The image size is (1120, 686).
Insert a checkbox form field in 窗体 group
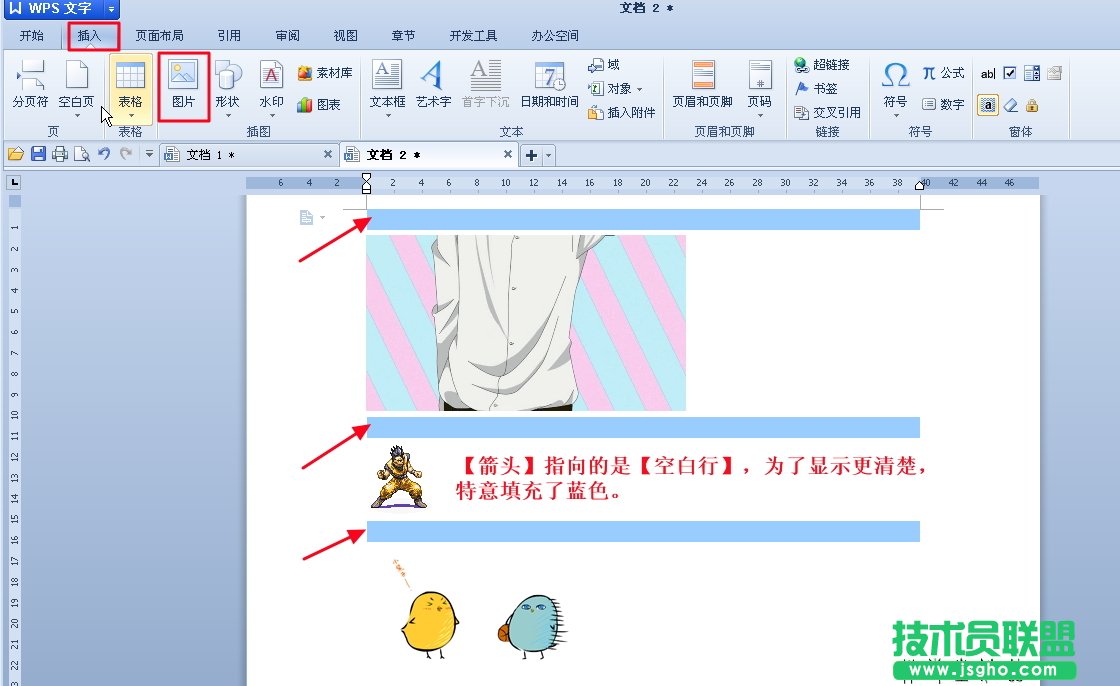1010,72
